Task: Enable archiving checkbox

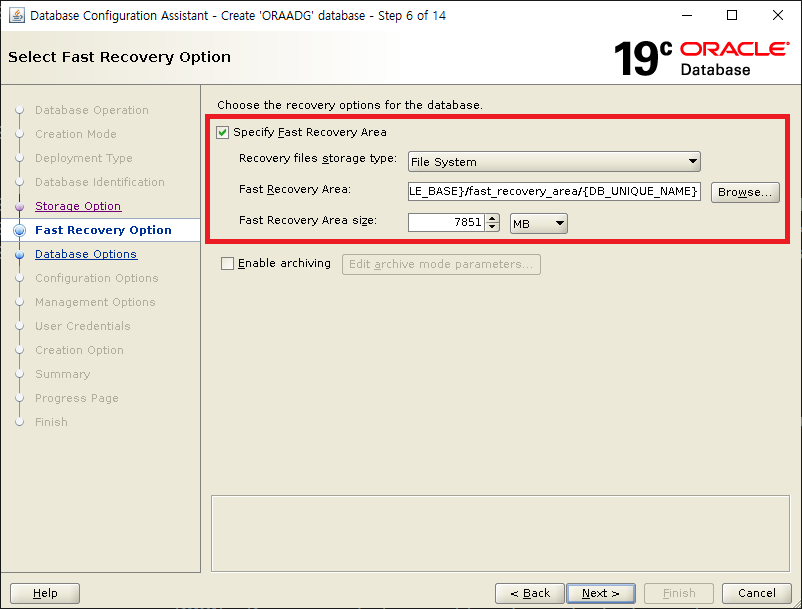Action: click(x=227, y=263)
